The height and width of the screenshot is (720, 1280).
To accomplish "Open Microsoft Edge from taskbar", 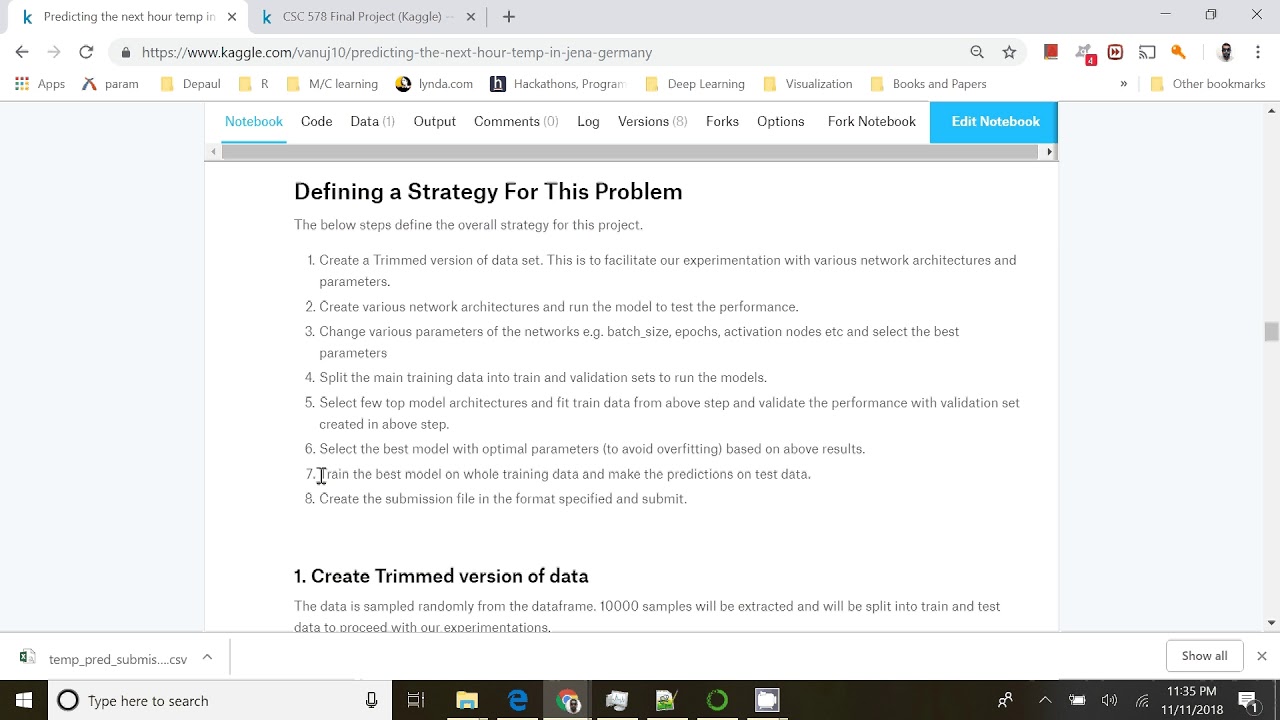I will click(518, 700).
